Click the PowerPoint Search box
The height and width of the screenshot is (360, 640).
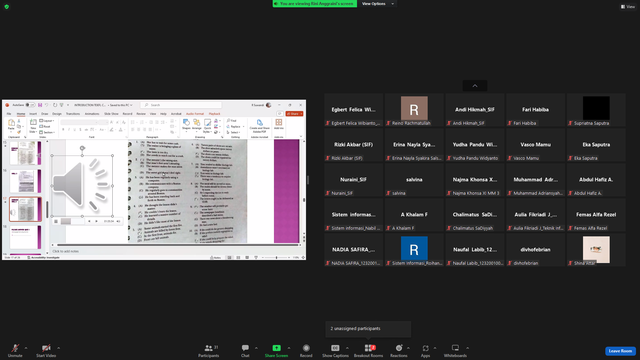click(x=181, y=105)
